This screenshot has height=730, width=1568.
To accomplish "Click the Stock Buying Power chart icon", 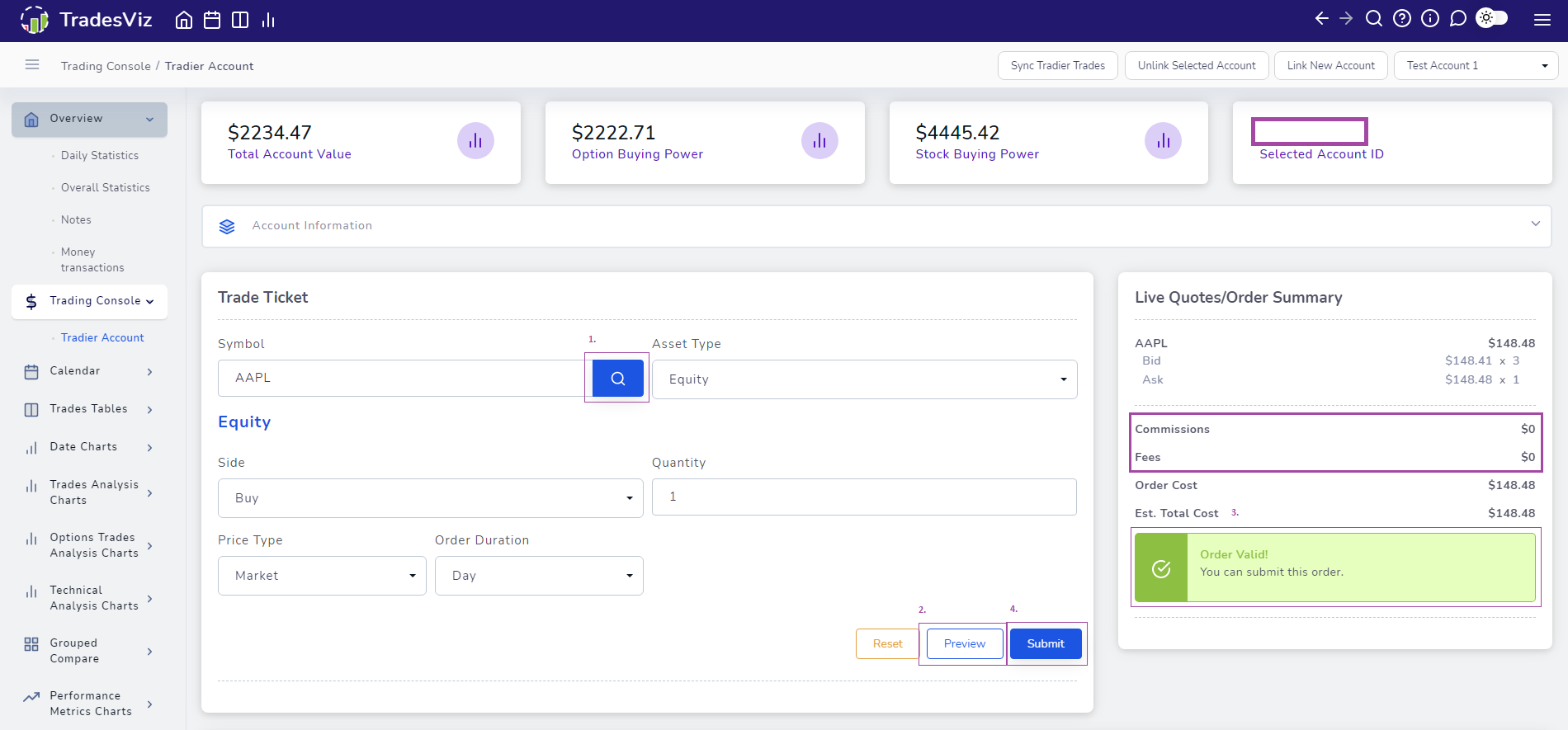I will click(x=1163, y=141).
